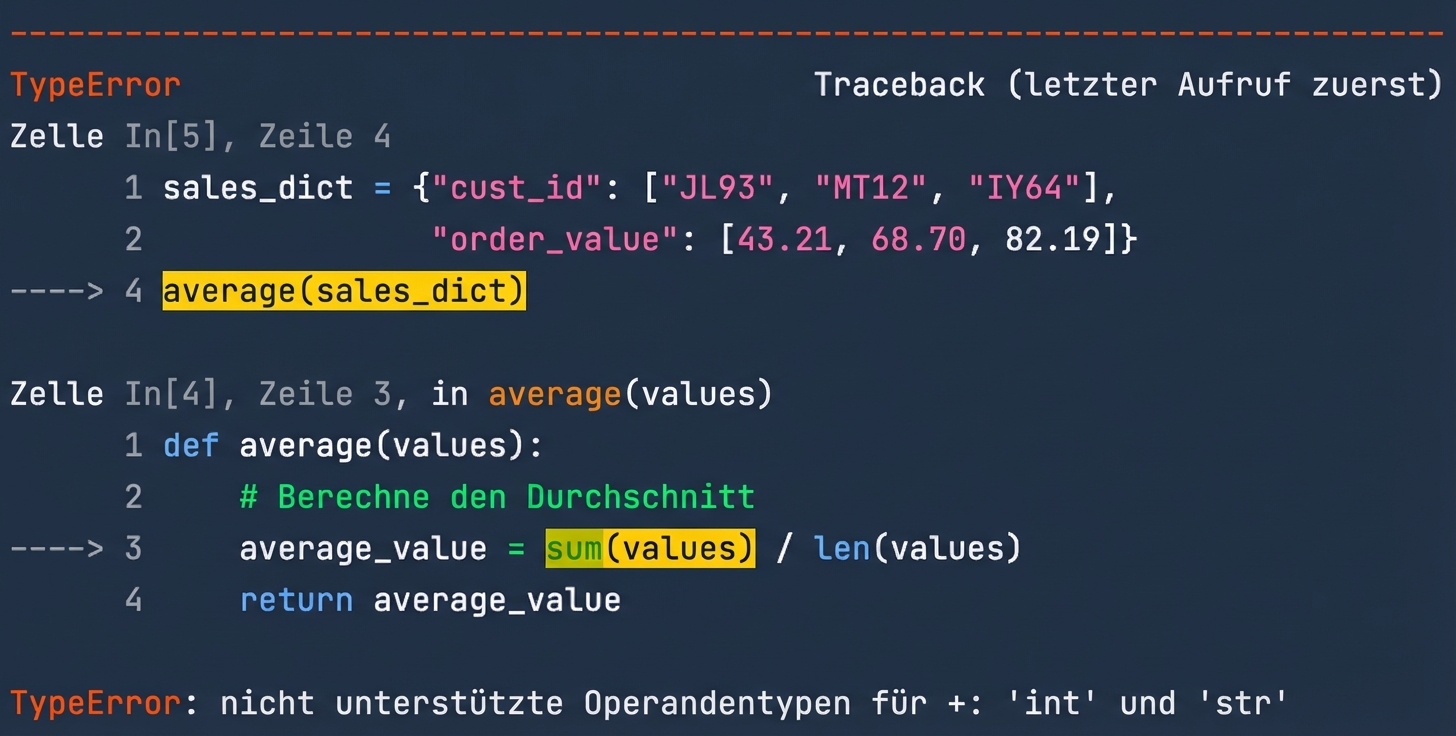Select the highlighted average(sales_dict) call

pyautogui.click(x=344, y=290)
